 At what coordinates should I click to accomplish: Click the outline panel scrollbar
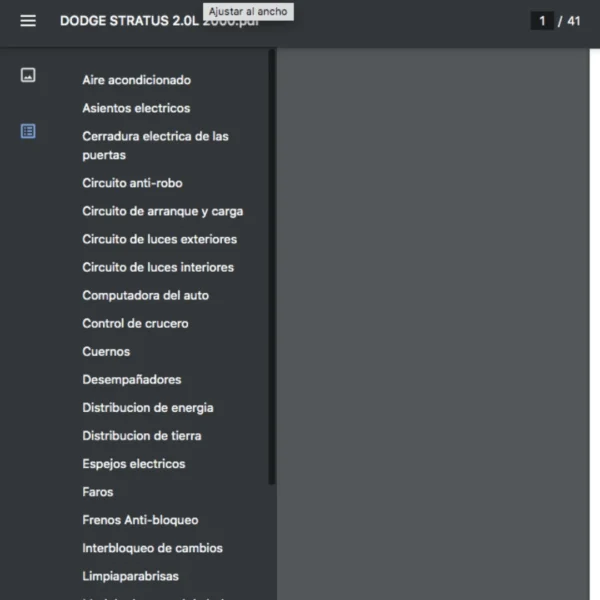pyautogui.click(x=272, y=270)
